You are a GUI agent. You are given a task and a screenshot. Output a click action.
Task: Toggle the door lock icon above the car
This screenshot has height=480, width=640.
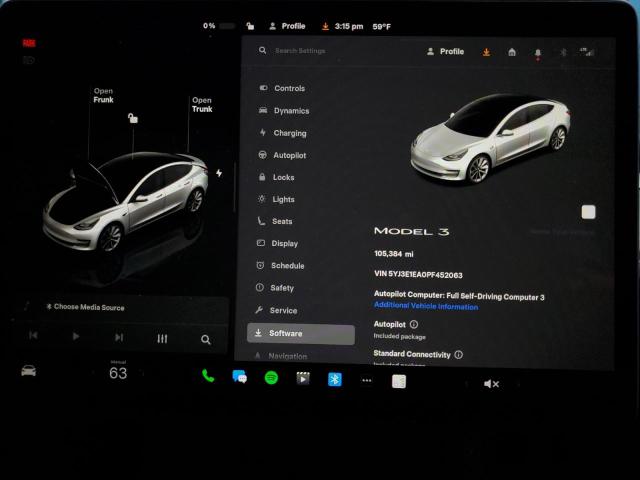[132, 118]
